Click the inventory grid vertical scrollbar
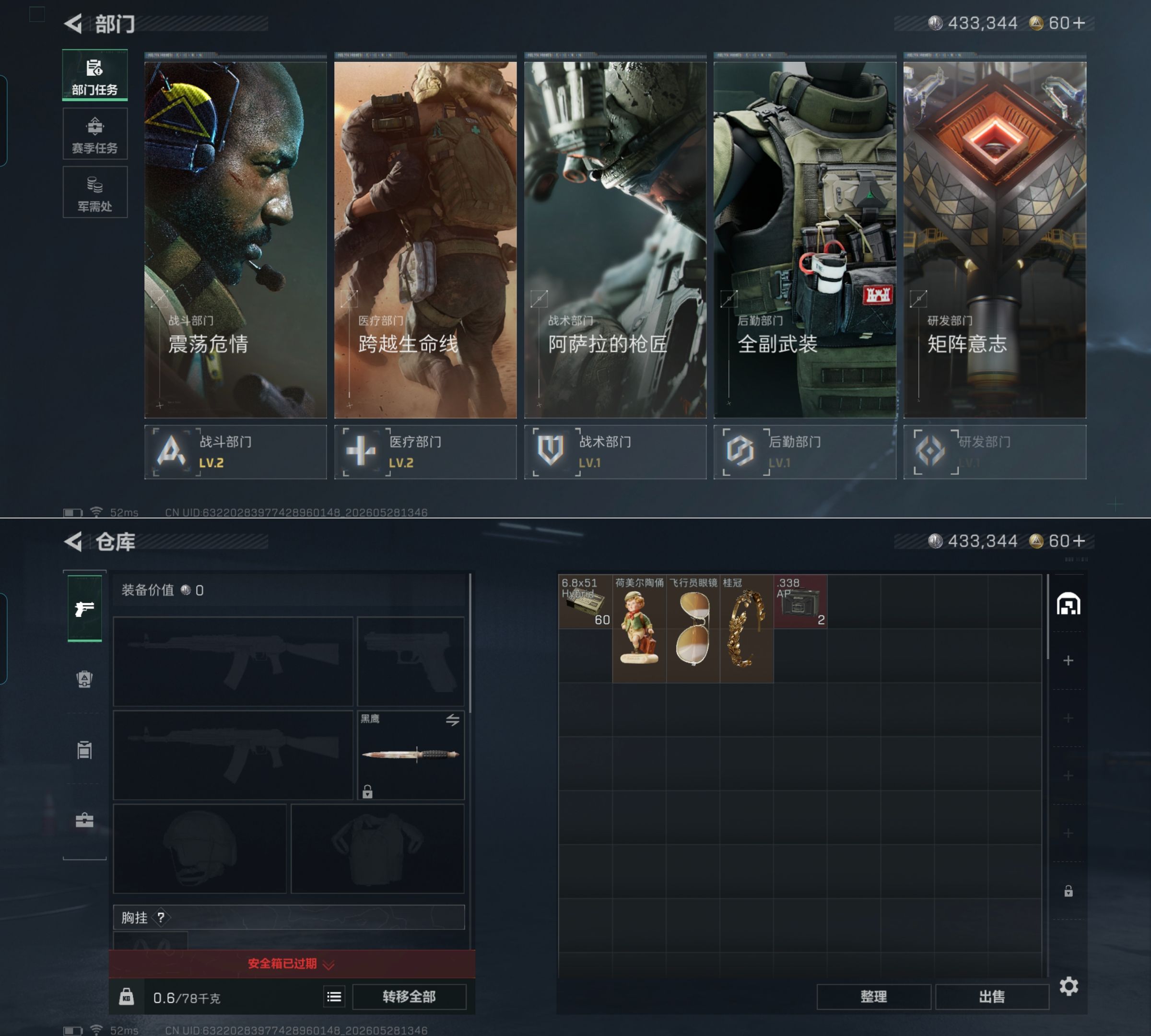The width and height of the screenshot is (1151, 1036). [1047, 617]
